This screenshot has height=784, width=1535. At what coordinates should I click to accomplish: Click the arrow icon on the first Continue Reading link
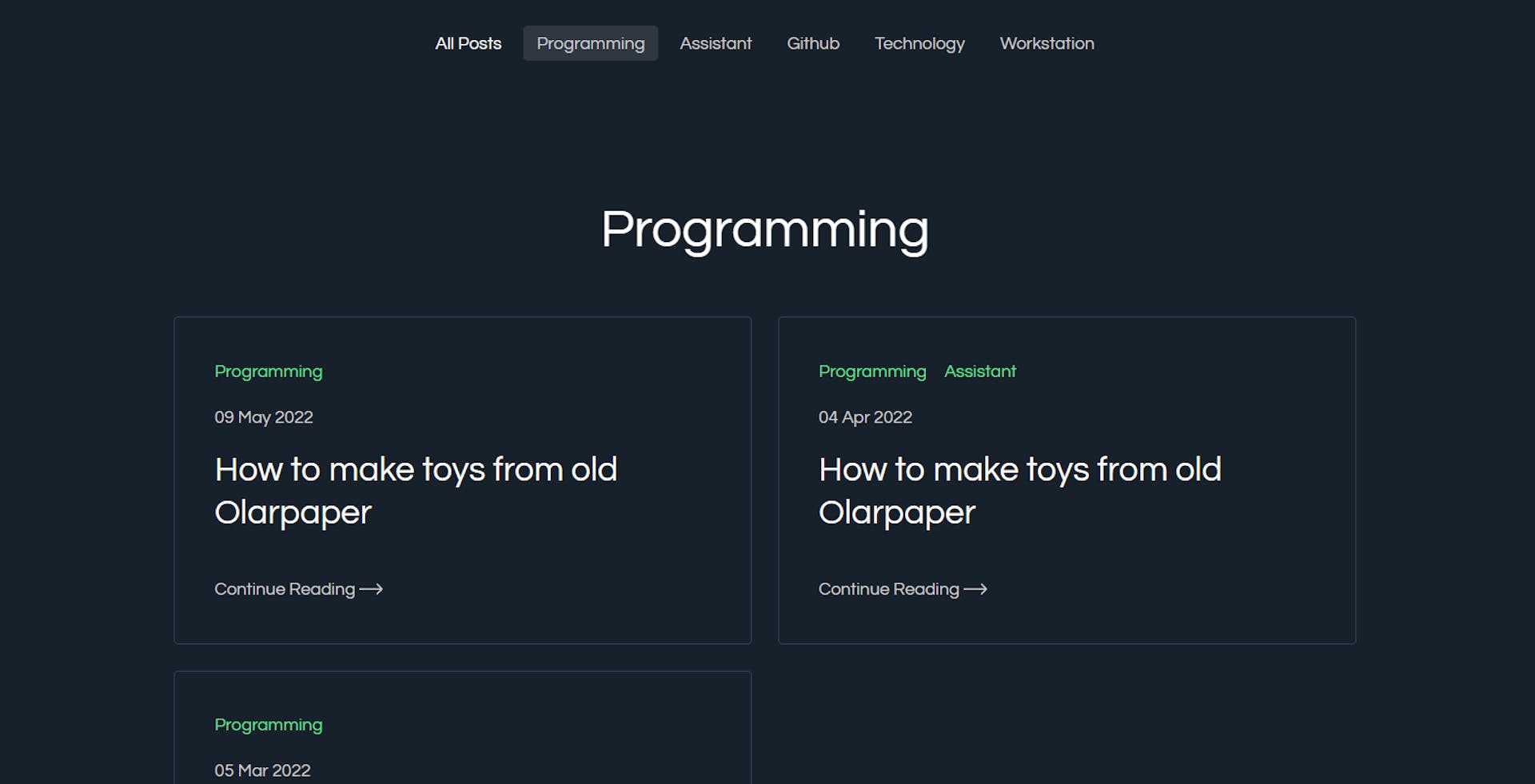click(x=371, y=589)
